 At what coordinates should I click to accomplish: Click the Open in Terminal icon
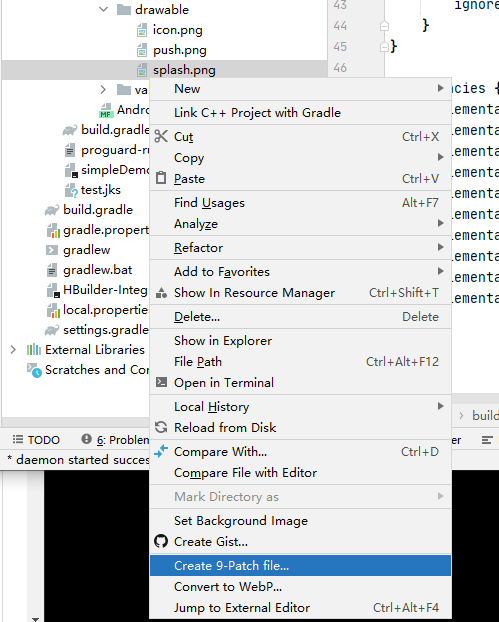tap(161, 382)
